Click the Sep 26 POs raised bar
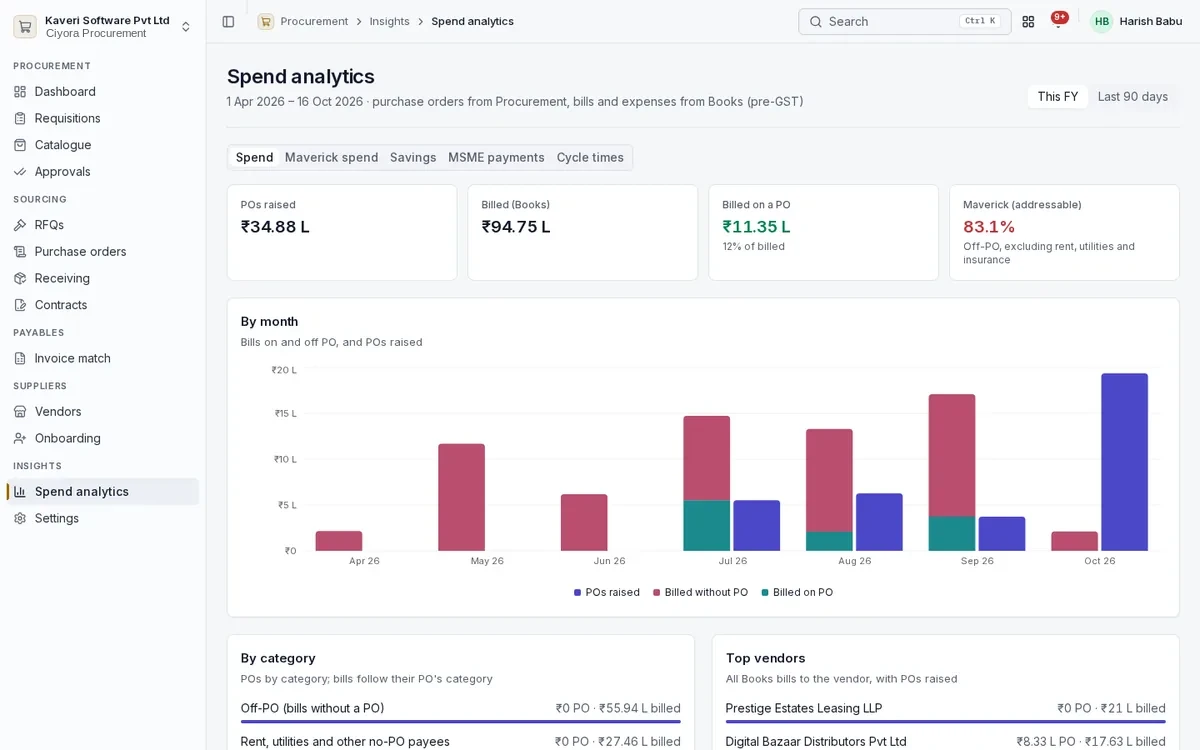Viewport: 1200px width, 750px height. pos(1002,534)
